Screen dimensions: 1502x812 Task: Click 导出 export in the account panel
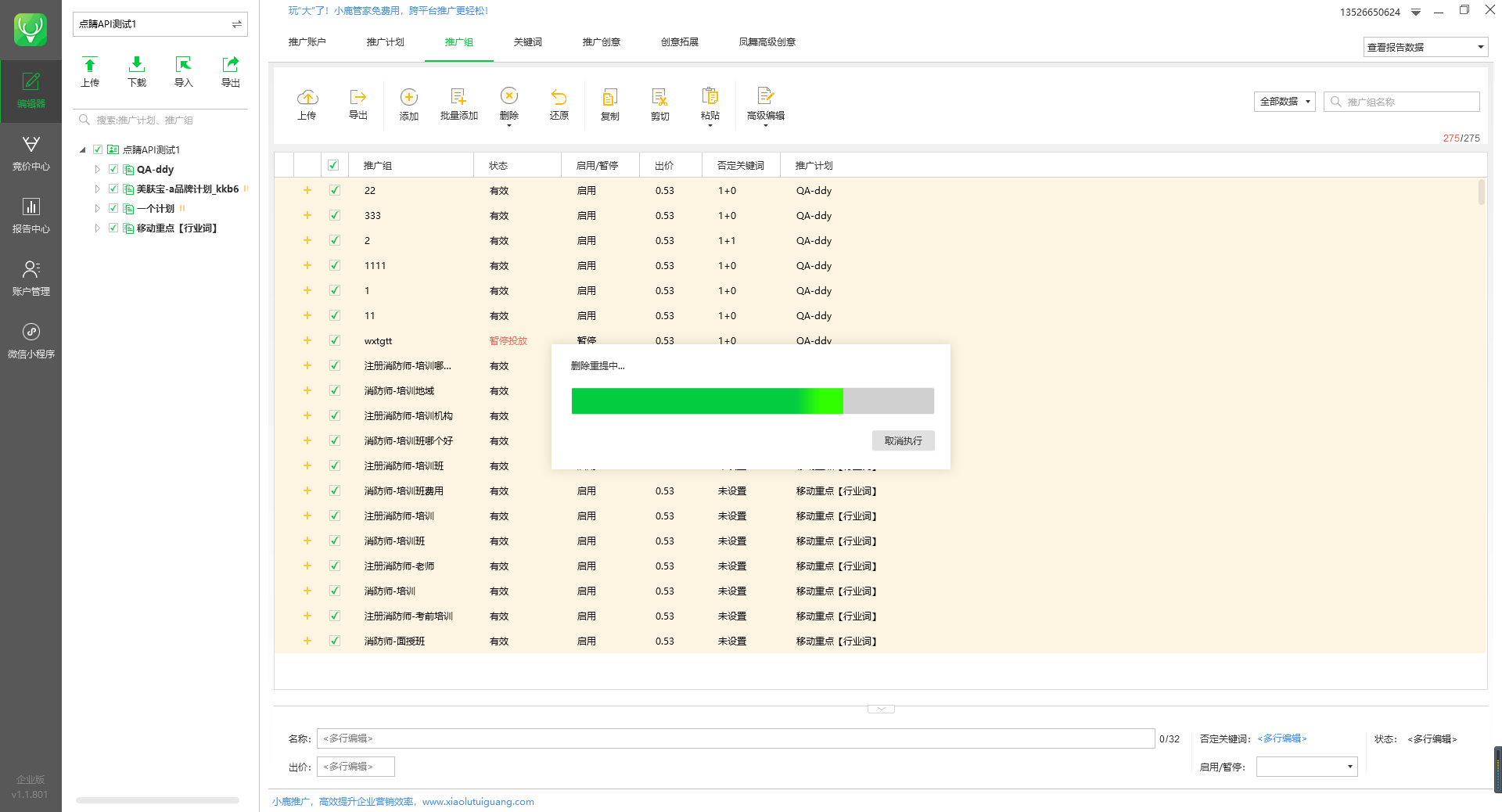coord(231,72)
